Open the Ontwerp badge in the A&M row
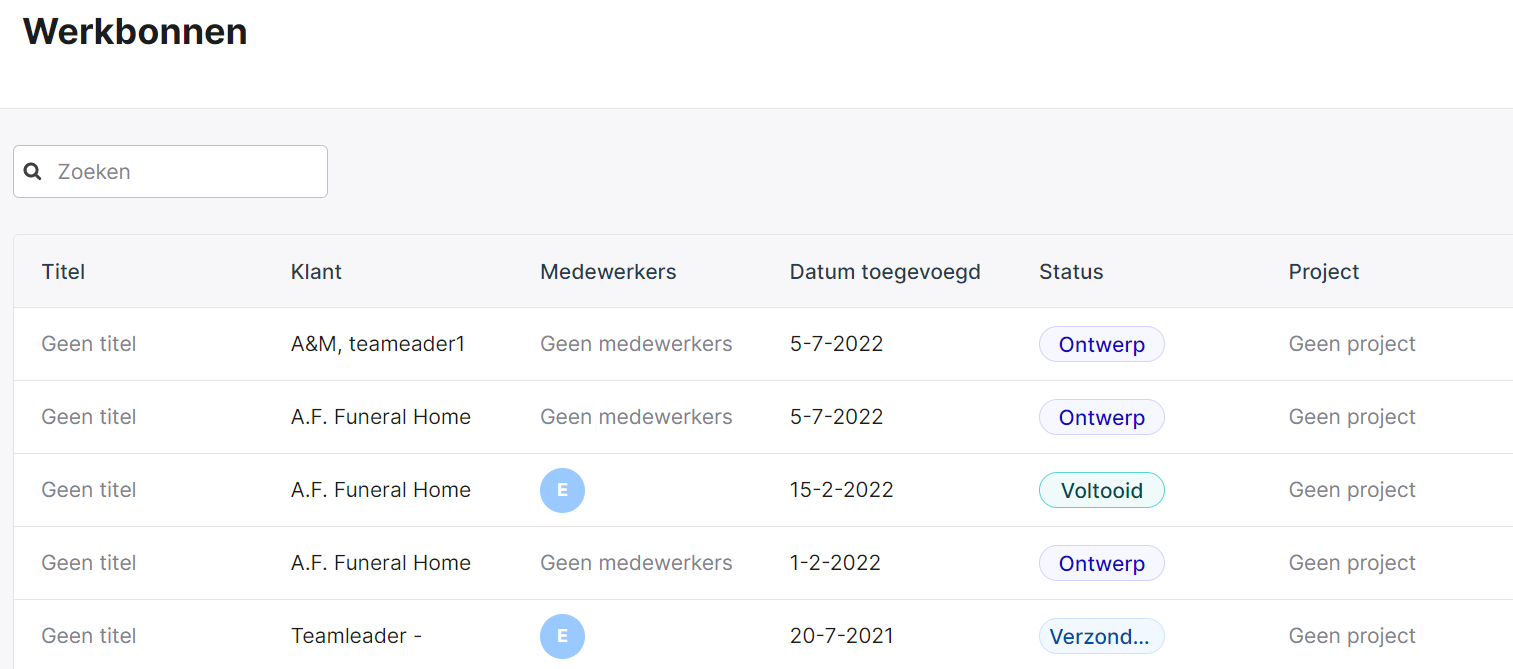 [x=1102, y=344]
